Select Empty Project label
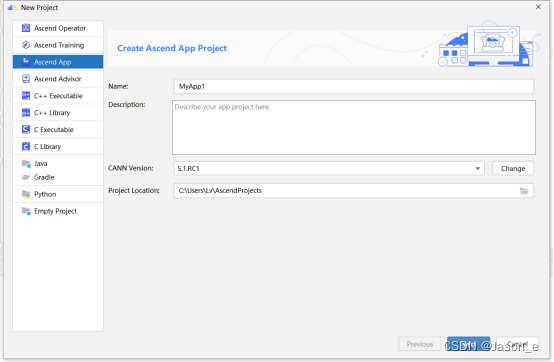Image resolution: width=554 pixels, height=362 pixels. pos(55,211)
